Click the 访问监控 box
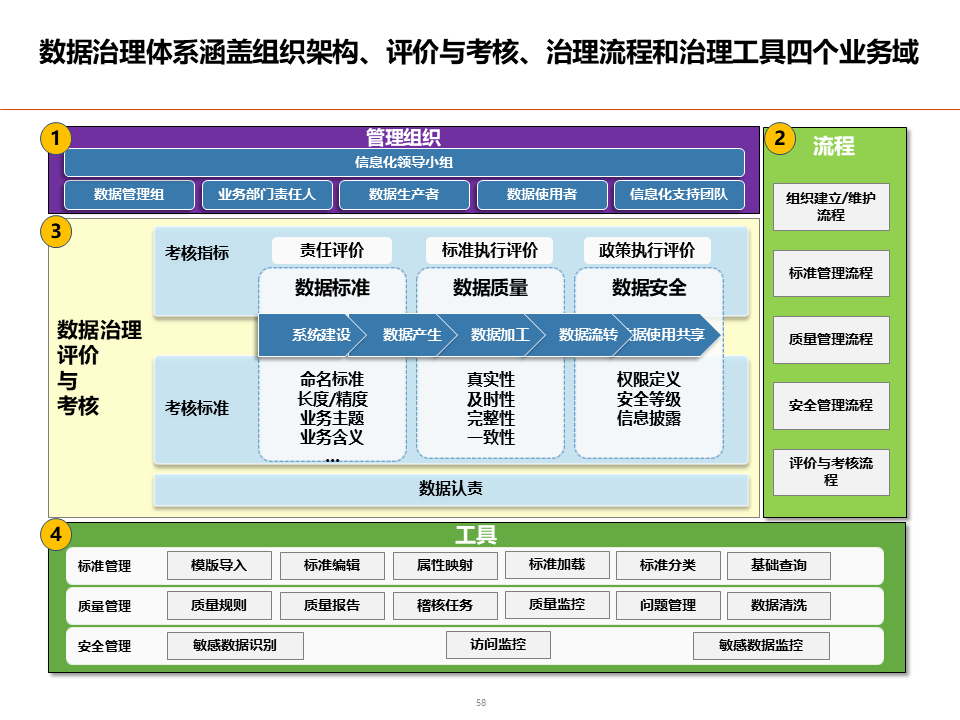This screenshot has width=960, height=720. [498, 645]
